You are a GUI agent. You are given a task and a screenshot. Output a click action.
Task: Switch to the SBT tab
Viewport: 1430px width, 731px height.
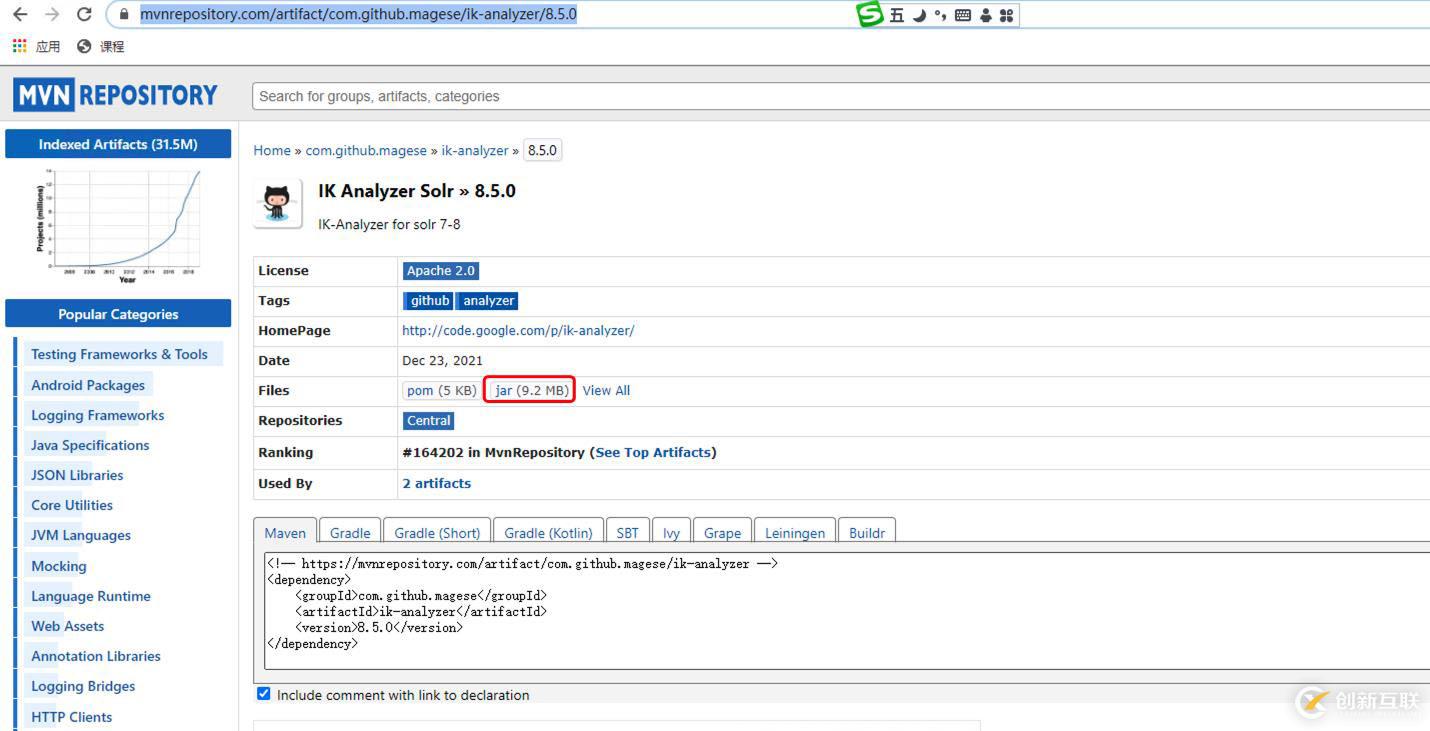(x=627, y=533)
